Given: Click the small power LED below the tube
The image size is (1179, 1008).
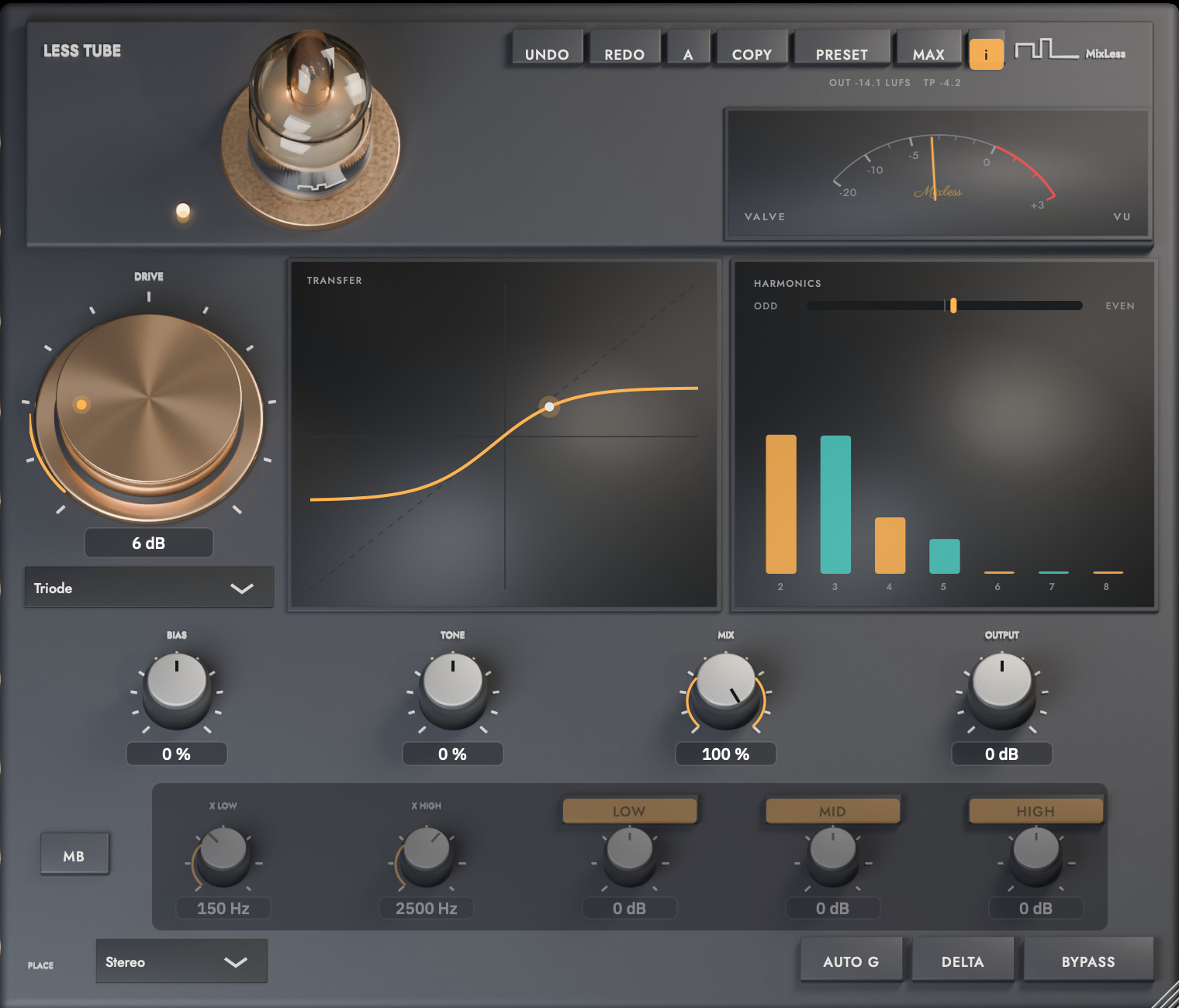Looking at the screenshot, I should point(183,211).
